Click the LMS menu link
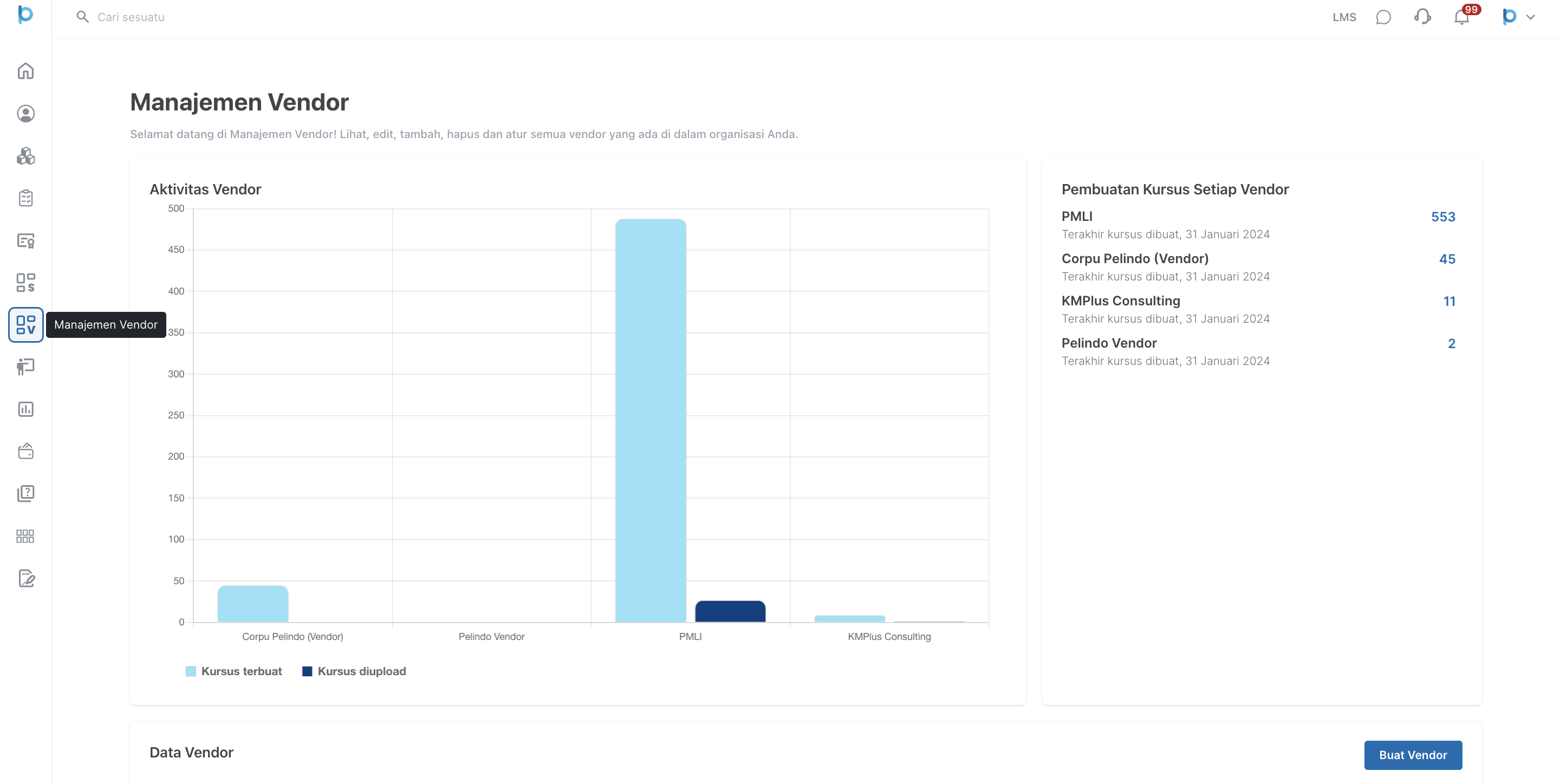This screenshot has width=1560, height=784. pos(1344,17)
